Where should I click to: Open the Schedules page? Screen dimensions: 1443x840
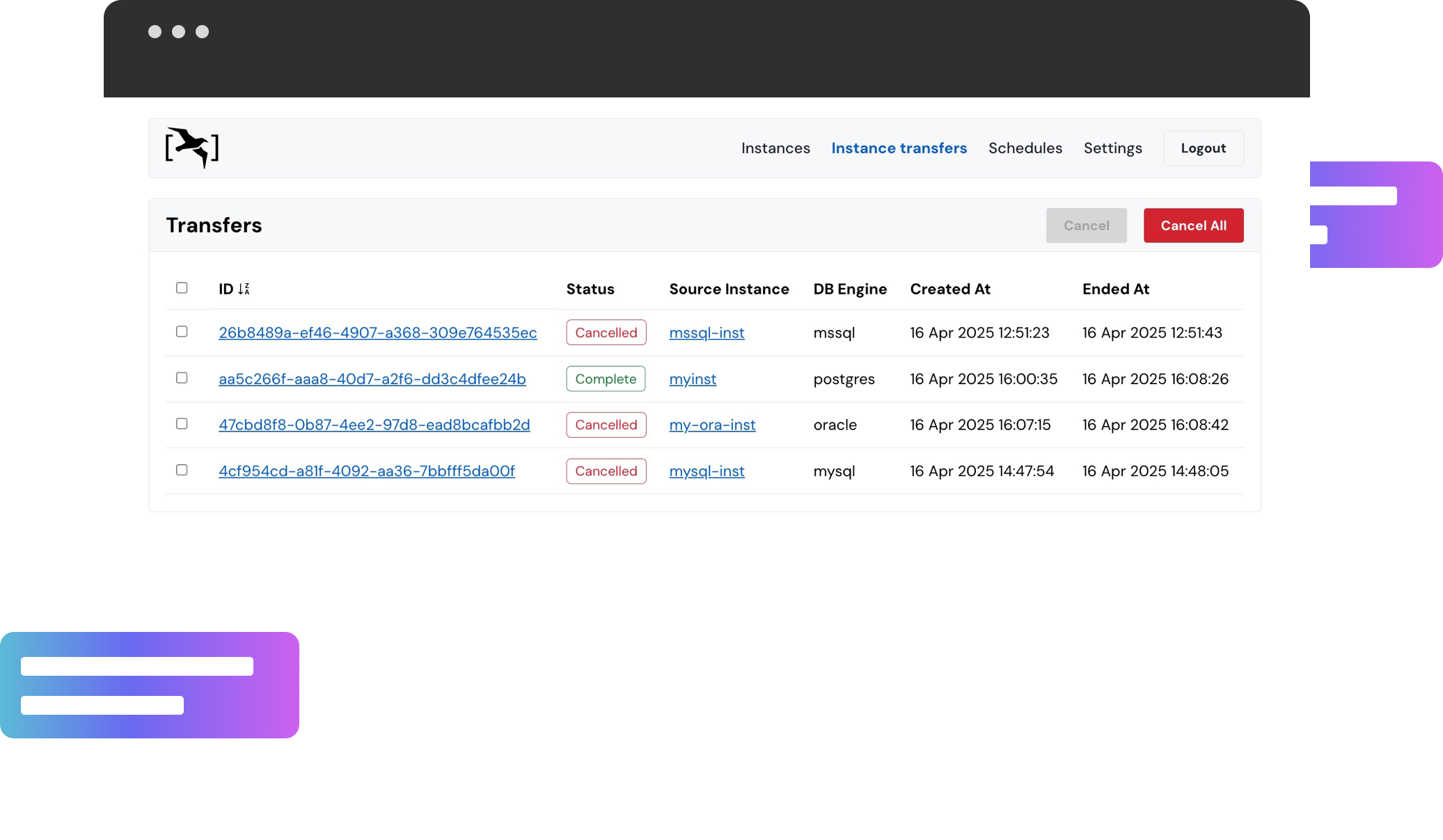click(x=1025, y=148)
